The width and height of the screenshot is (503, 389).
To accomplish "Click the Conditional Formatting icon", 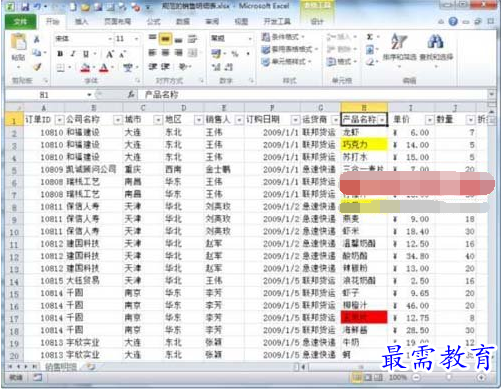I will pos(266,37).
